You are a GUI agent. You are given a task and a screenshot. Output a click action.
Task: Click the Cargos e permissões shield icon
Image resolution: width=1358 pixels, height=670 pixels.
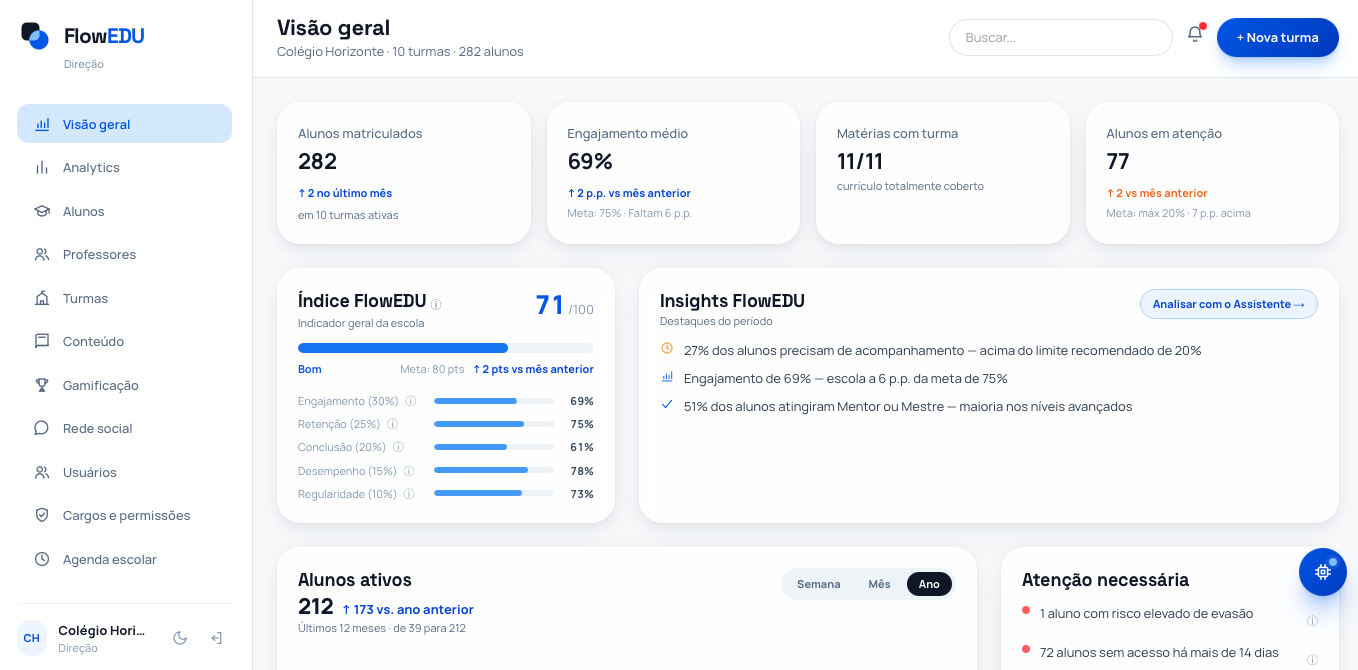click(x=42, y=516)
